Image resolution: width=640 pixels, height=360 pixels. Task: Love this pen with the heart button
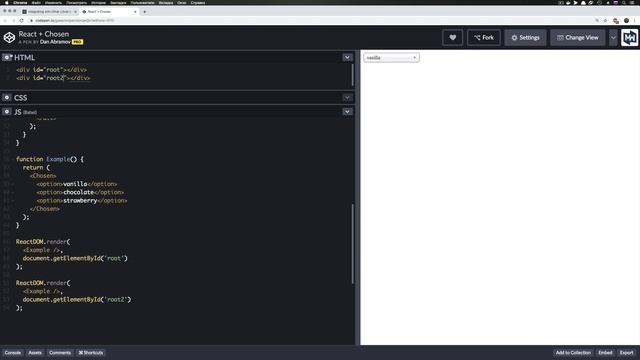pyautogui.click(x=453, y=38)
